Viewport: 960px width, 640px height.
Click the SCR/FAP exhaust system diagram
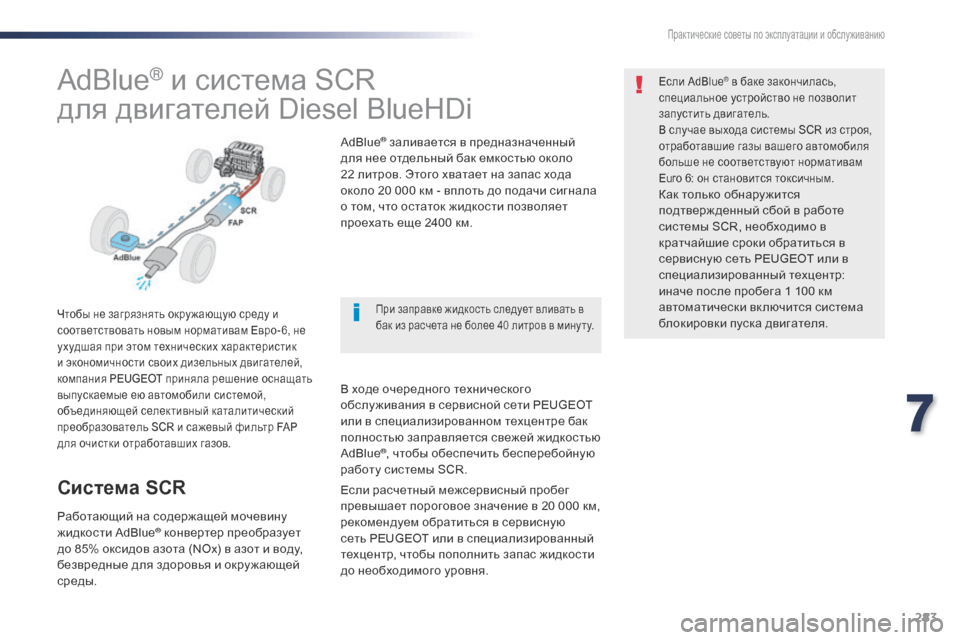187,215
